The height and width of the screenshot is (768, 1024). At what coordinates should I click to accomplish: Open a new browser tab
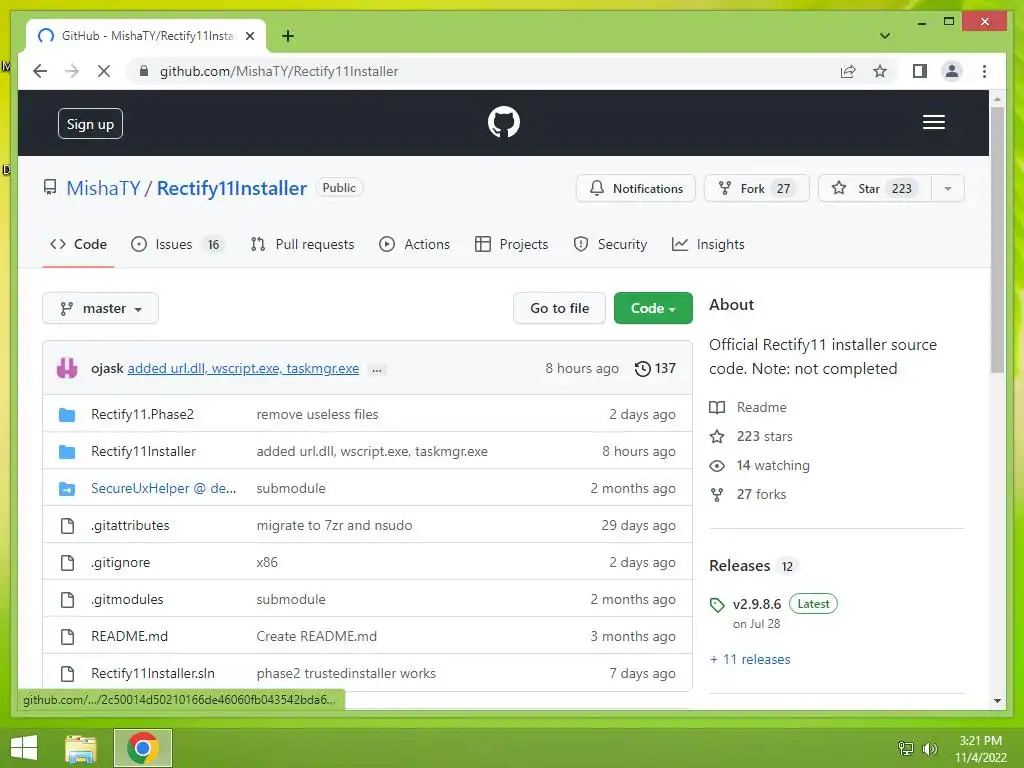pos(287,36)
